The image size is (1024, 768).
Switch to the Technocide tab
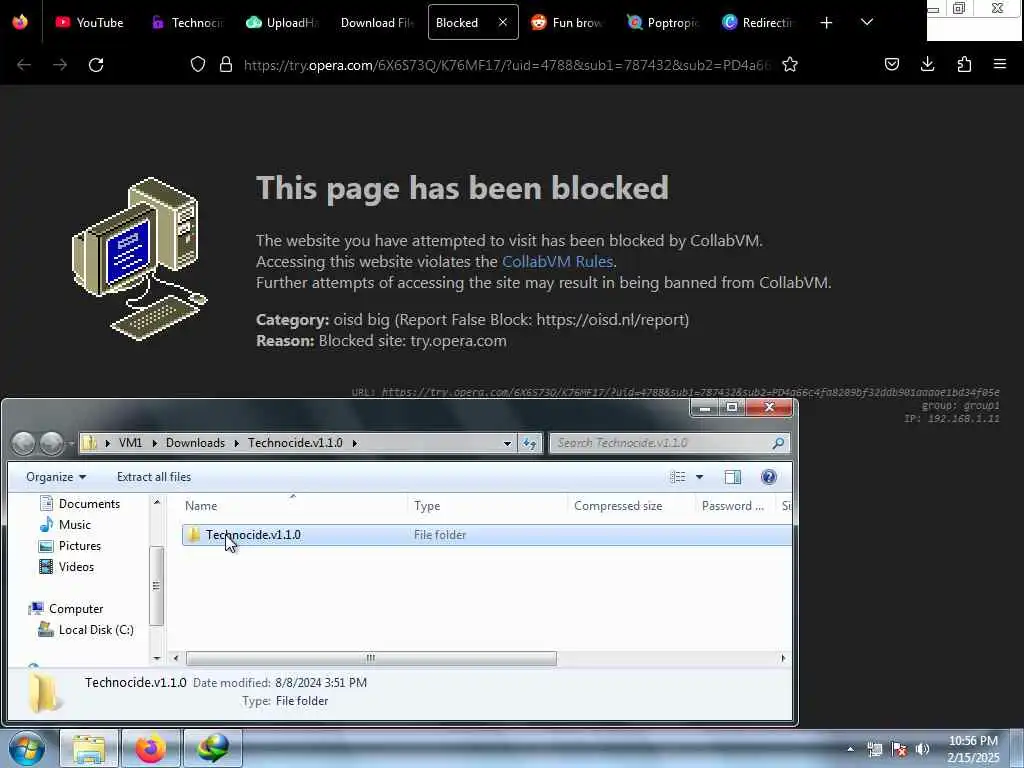coord(187,22)
